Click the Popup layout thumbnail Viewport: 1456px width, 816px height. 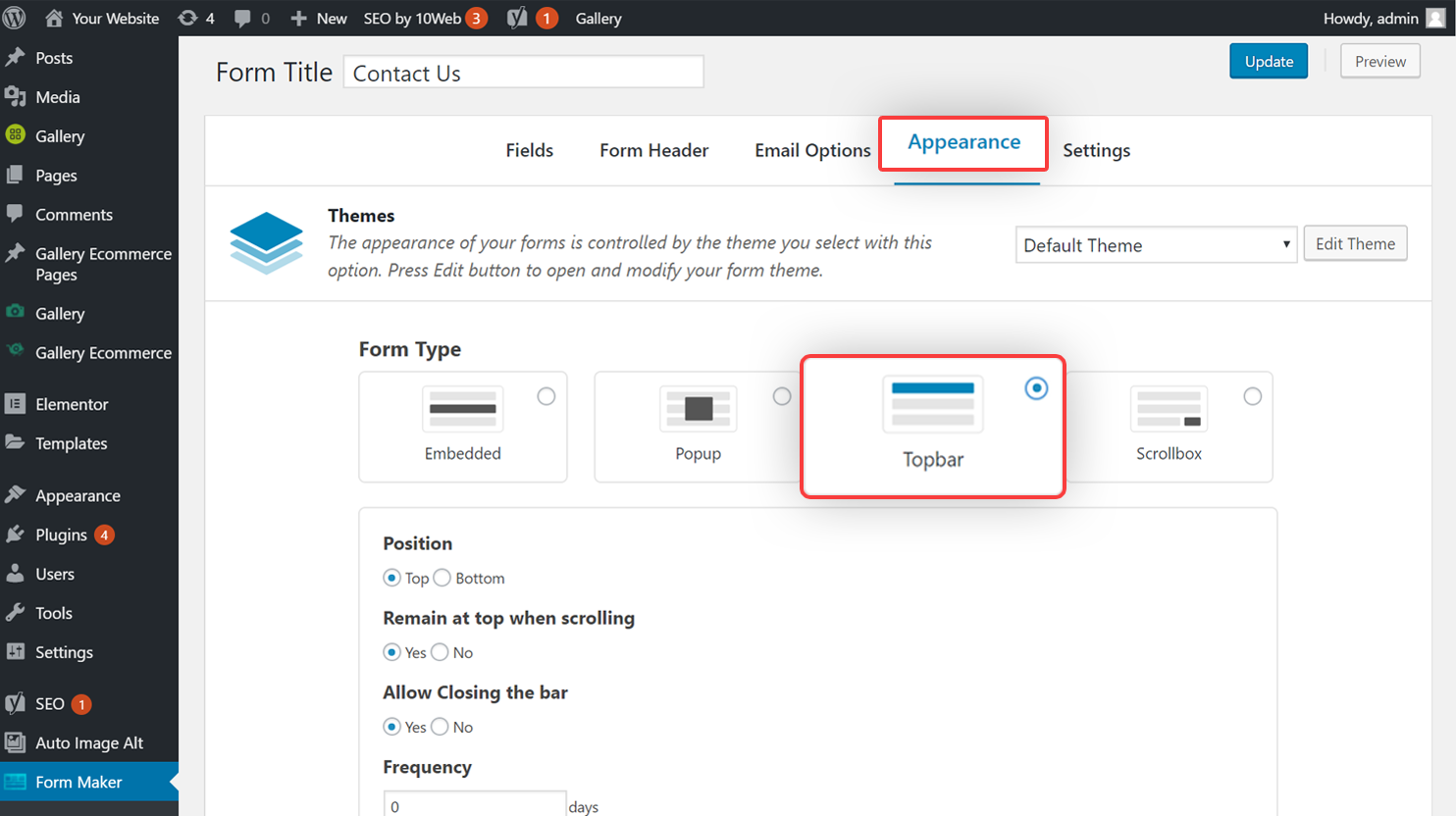click(699, 409)
